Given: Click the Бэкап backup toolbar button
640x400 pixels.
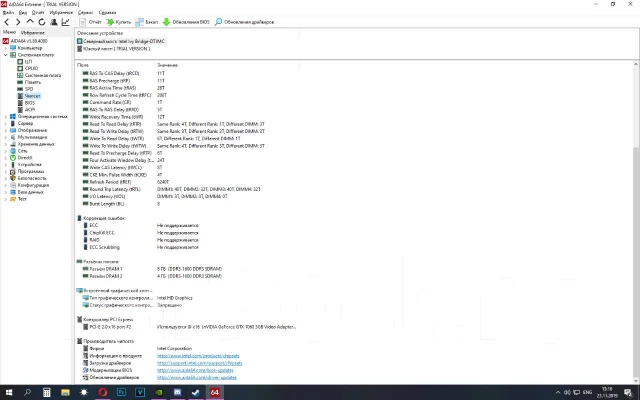Looking at the screenshot, I should [147, 22].
